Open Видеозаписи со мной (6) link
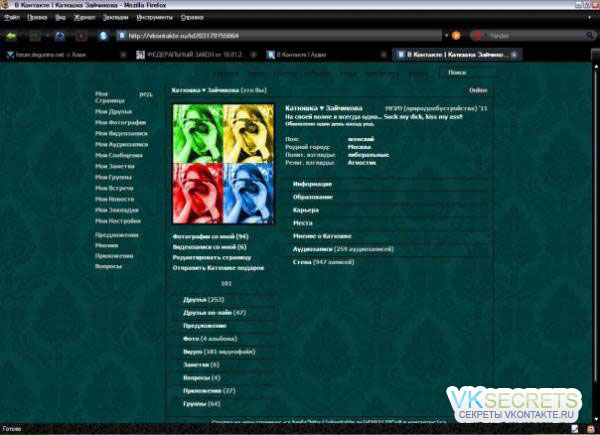 pyautogui.click(x=209, y=247)
